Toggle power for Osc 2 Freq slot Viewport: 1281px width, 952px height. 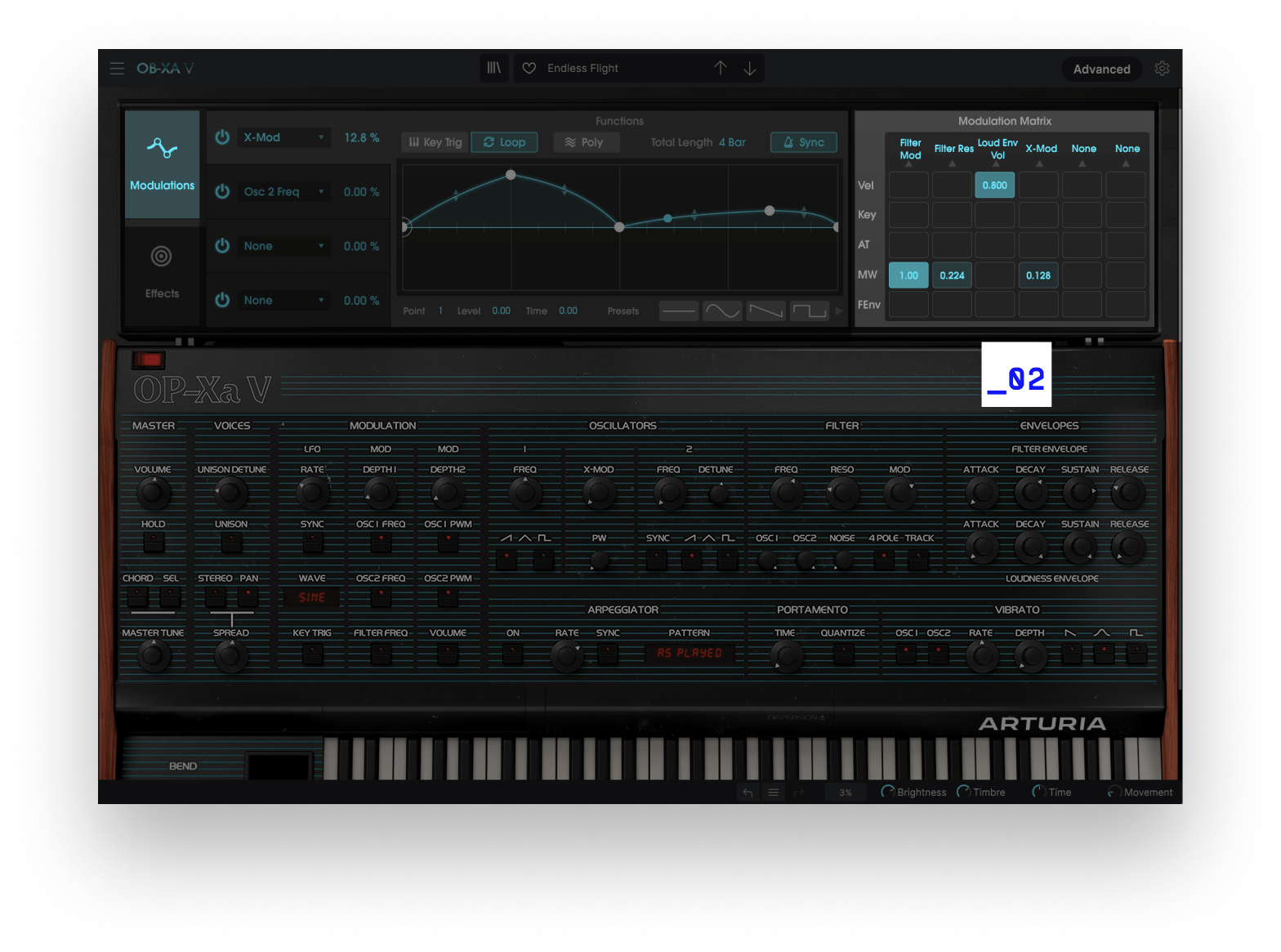click(222, 191)
